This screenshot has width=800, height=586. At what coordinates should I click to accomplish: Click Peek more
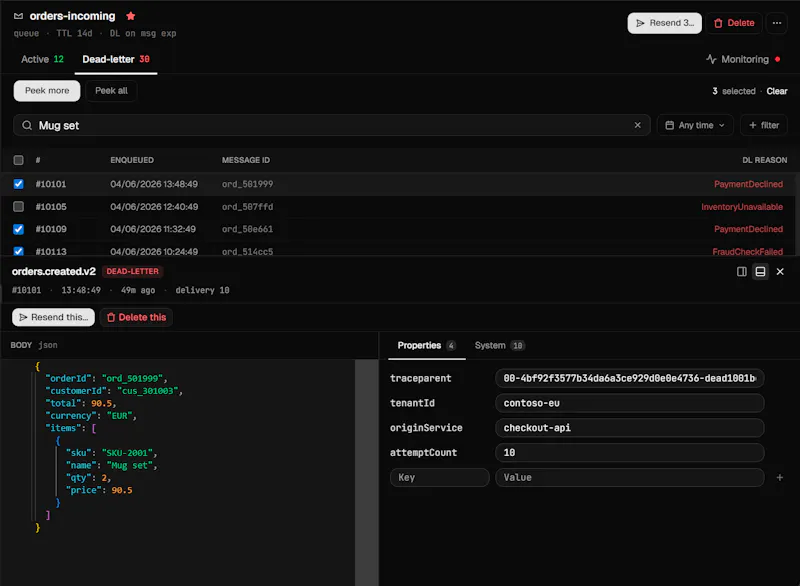point(47,91)
